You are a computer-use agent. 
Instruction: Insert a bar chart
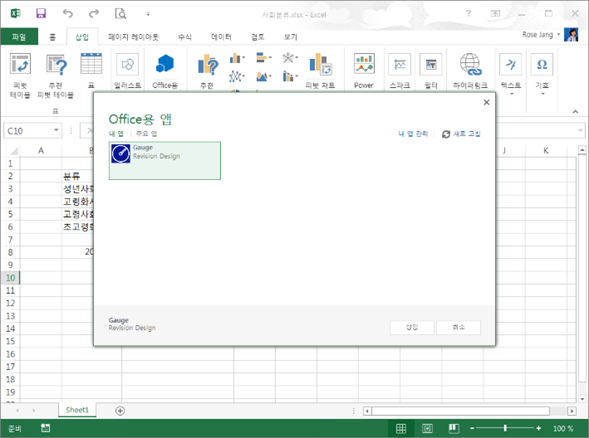pyautogui.click(x=264, y=58)
